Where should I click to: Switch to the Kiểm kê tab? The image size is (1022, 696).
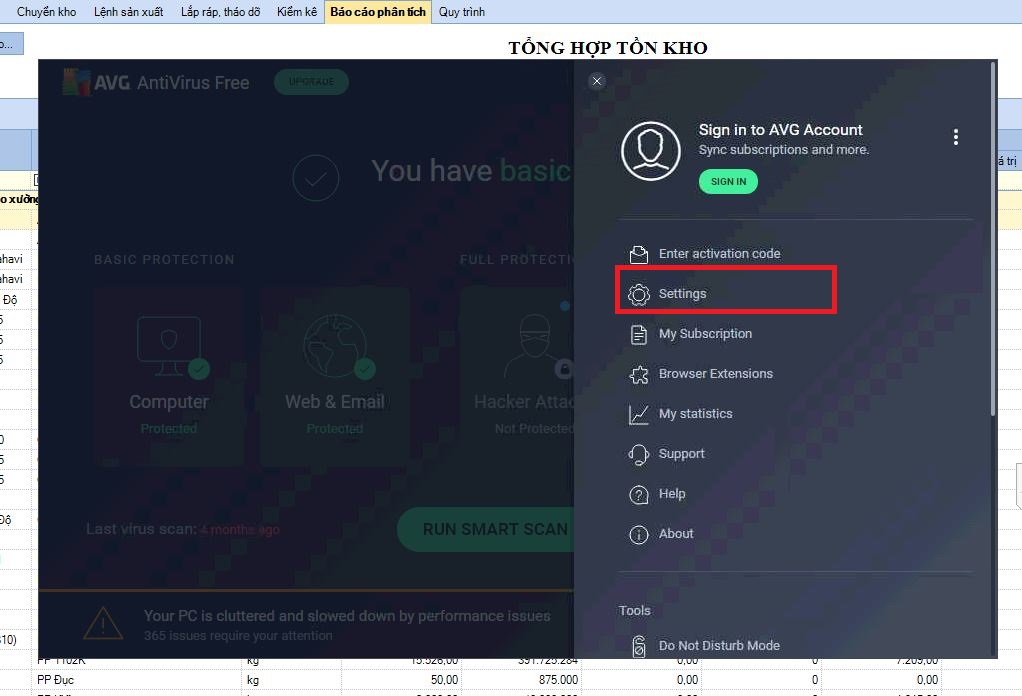coord(297,12)
